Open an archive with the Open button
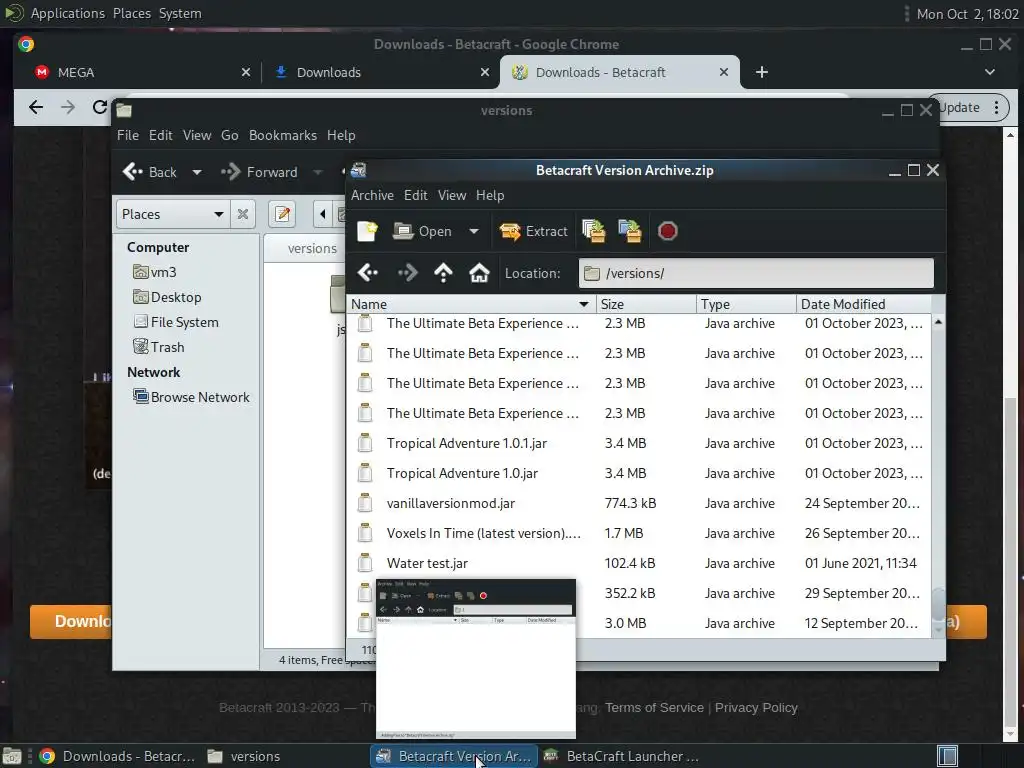1024x768 pixels. 423,231
